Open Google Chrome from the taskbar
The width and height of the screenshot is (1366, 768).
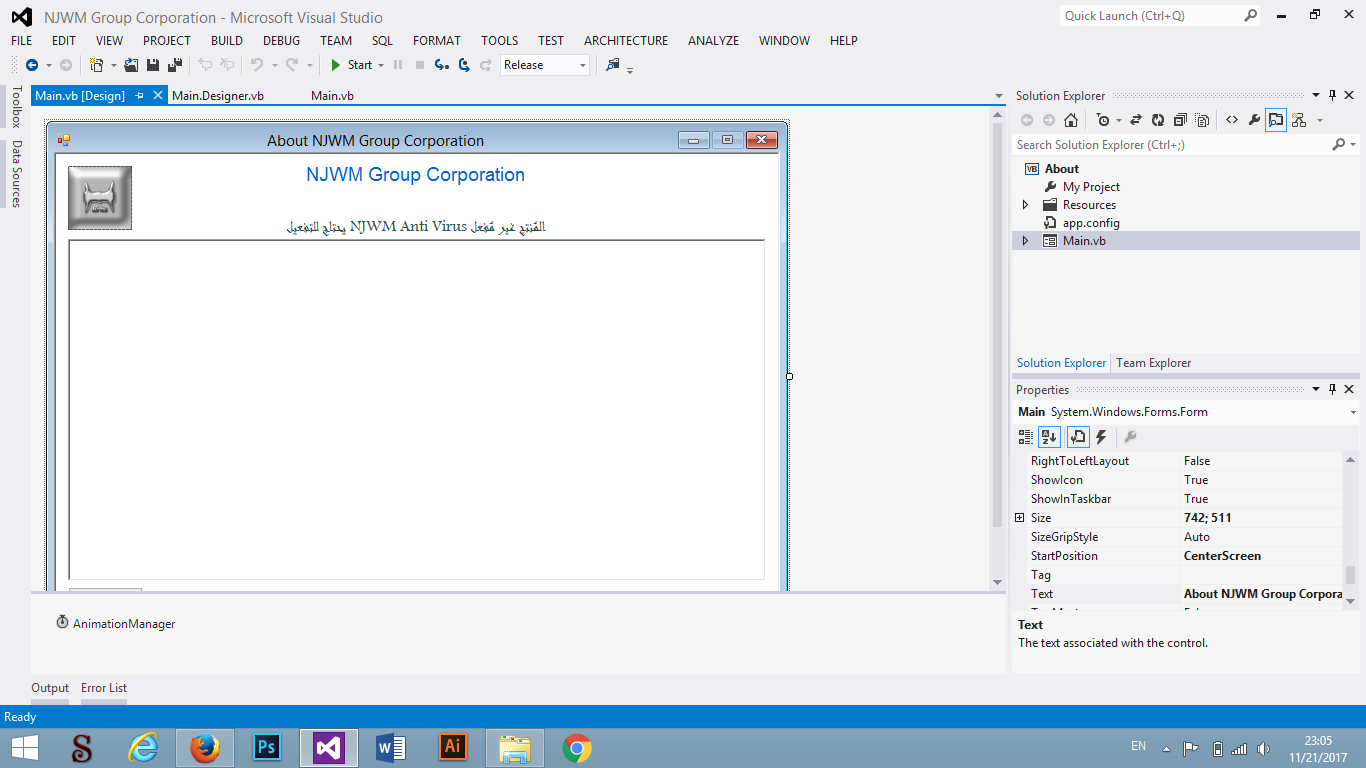pyautogui.click(x=577, y=748)
